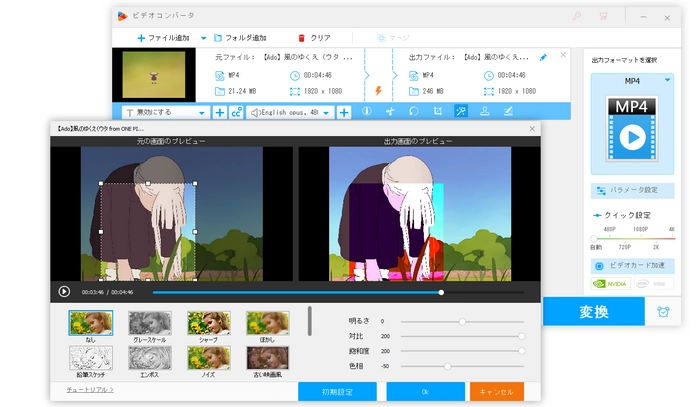Click the orange lightning acceleration icon
700x407 pixels.
point(378,91)
